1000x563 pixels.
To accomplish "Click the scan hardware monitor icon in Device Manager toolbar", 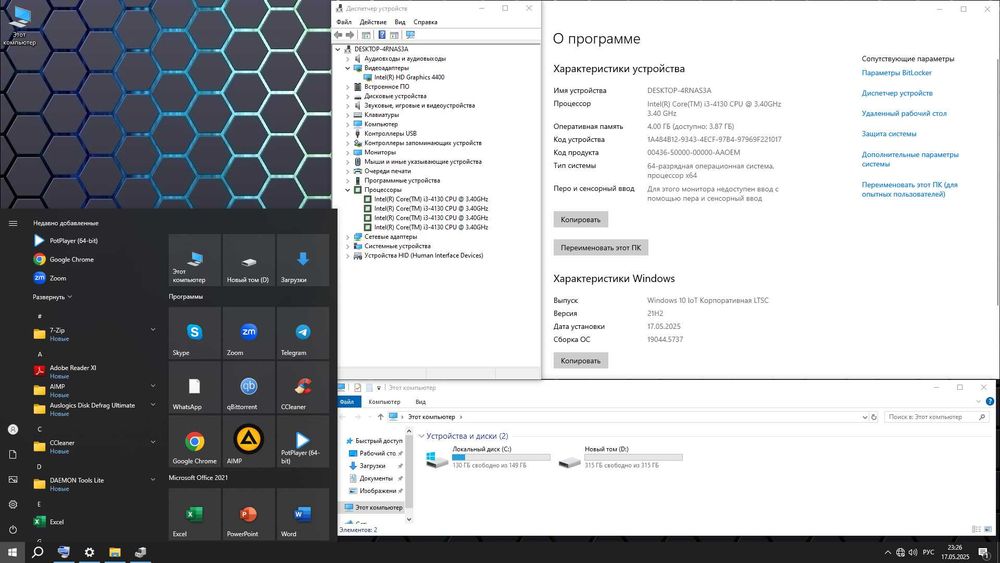I will coord(410,35).
